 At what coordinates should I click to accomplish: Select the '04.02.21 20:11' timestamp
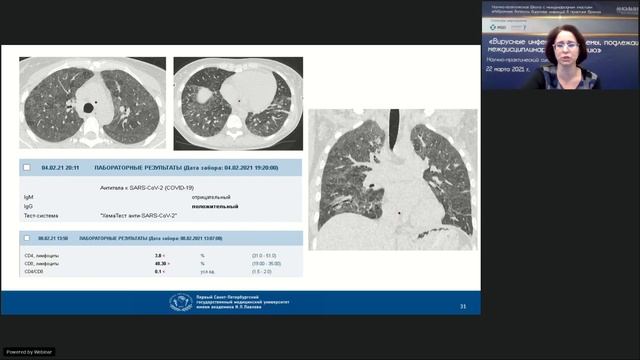click(x=60, y=168)
